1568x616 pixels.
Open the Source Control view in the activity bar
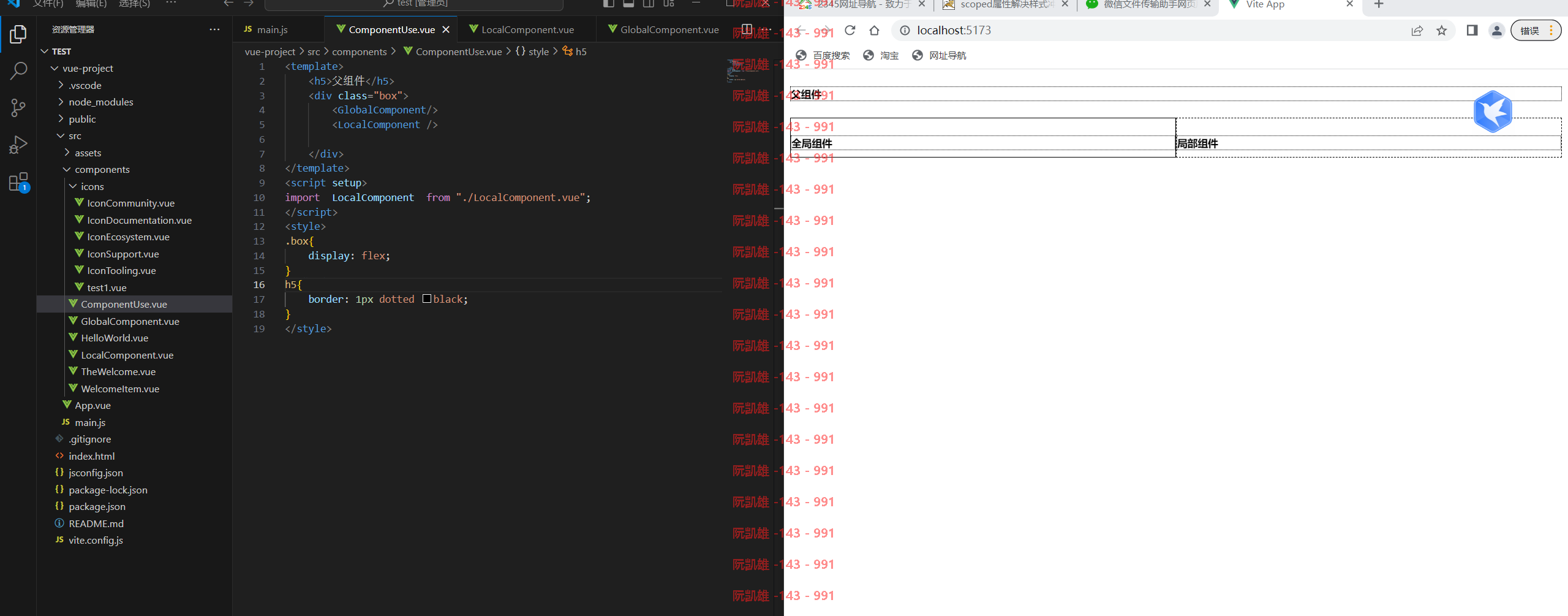click(x=18, y=108)
